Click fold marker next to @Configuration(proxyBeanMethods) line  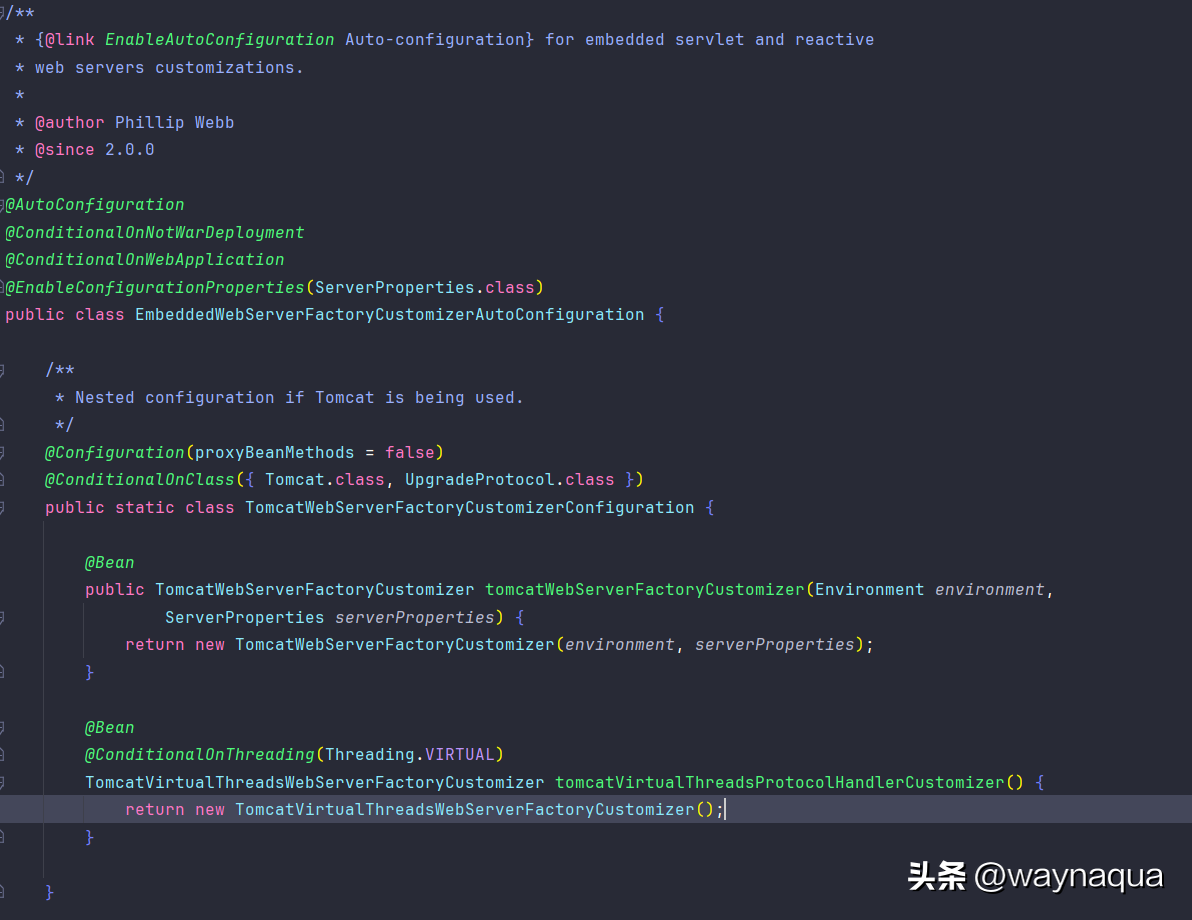coord(3,453)
